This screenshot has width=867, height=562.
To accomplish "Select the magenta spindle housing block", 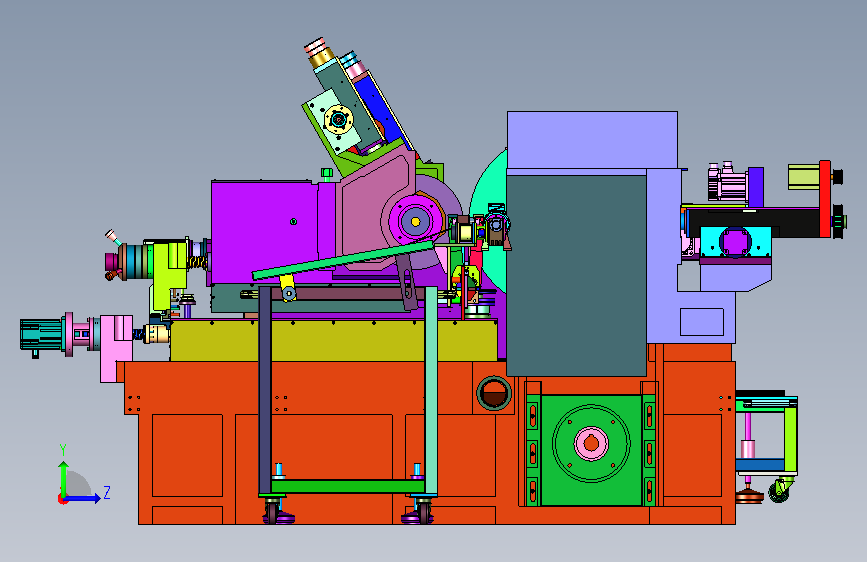I will coord(264,233).
